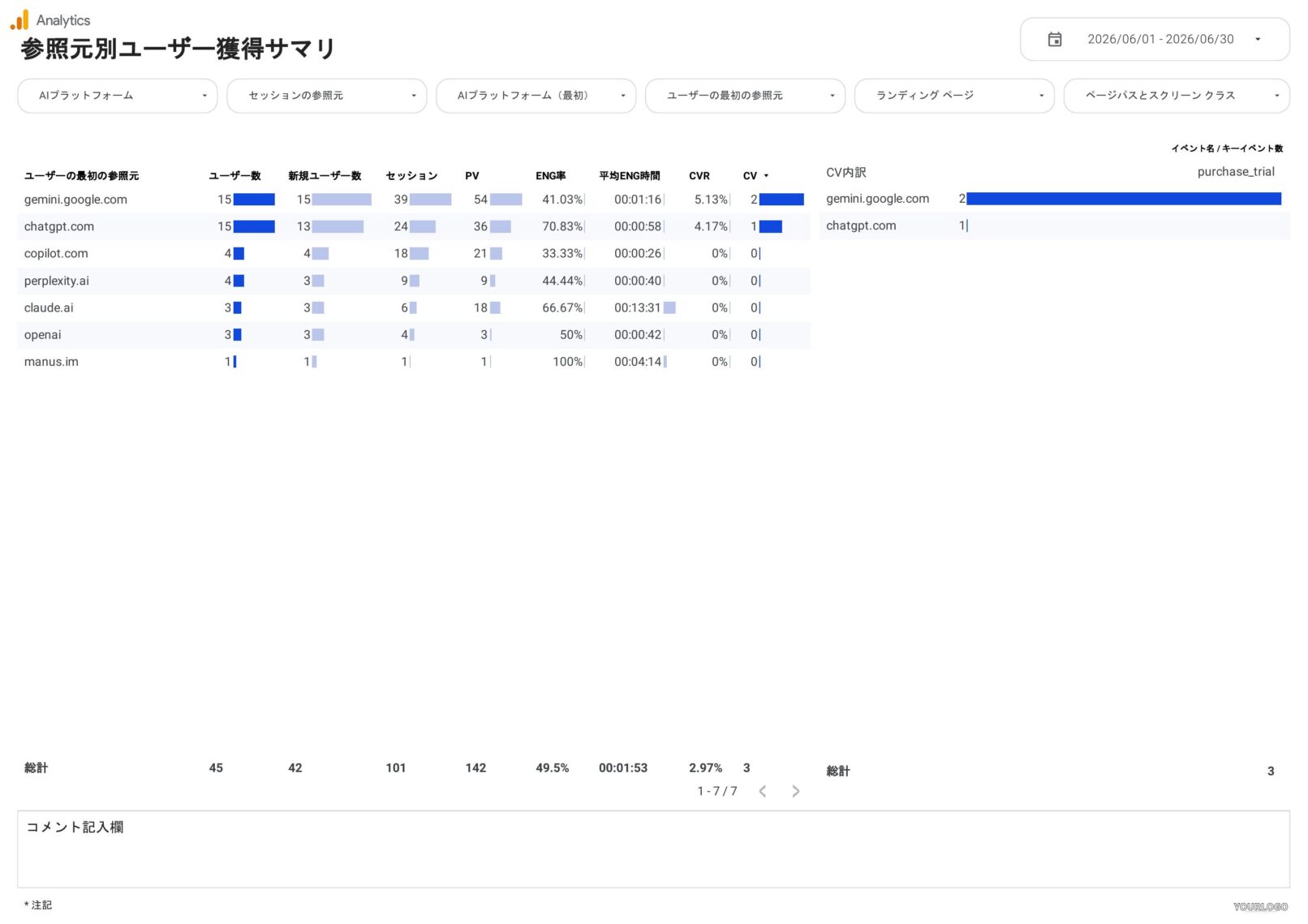1308x924 pixels.
Task: Select the manus.im row
Action: [414, 362]
